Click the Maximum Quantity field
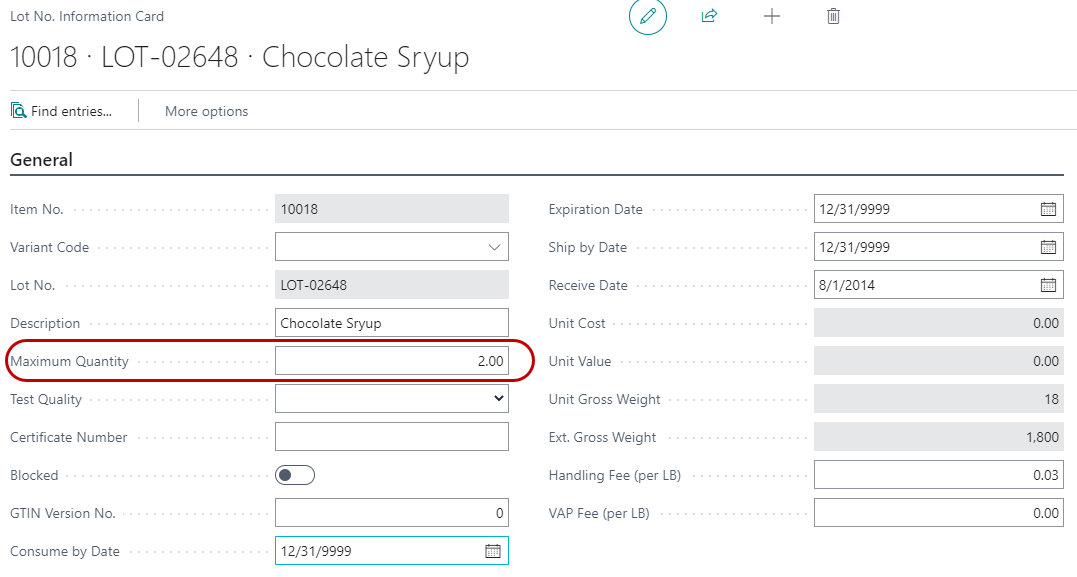The image size is (1077, 577). [x=391, y=361]
